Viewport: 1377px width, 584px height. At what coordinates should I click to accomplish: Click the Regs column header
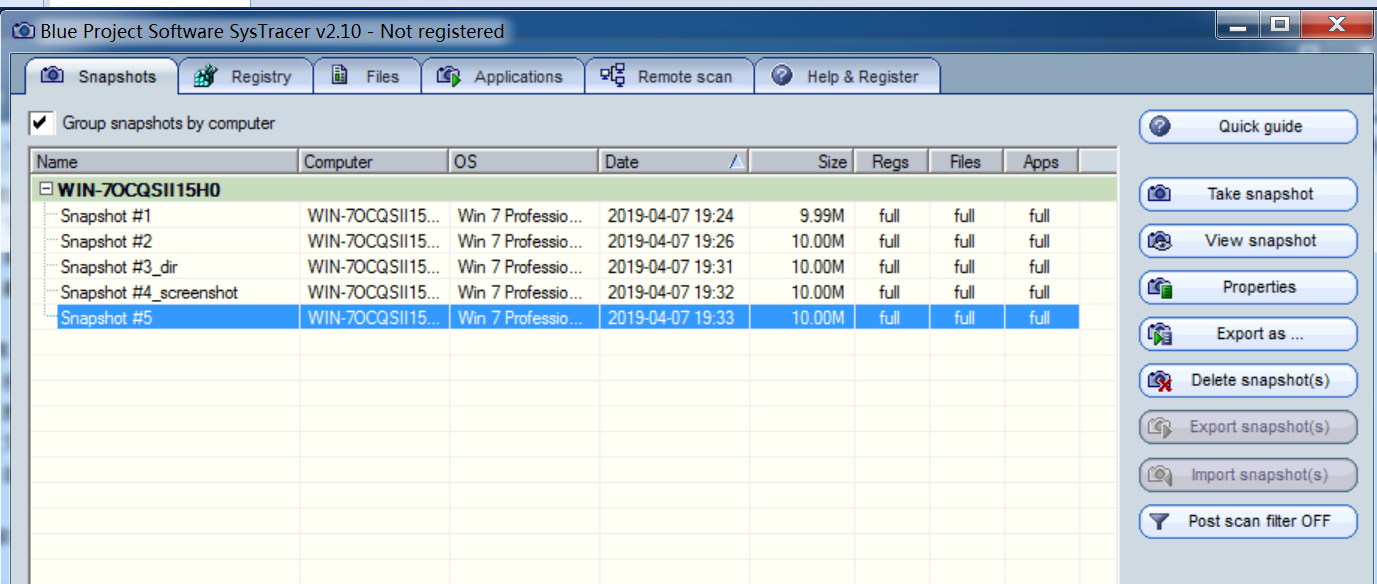coord(891,162)
